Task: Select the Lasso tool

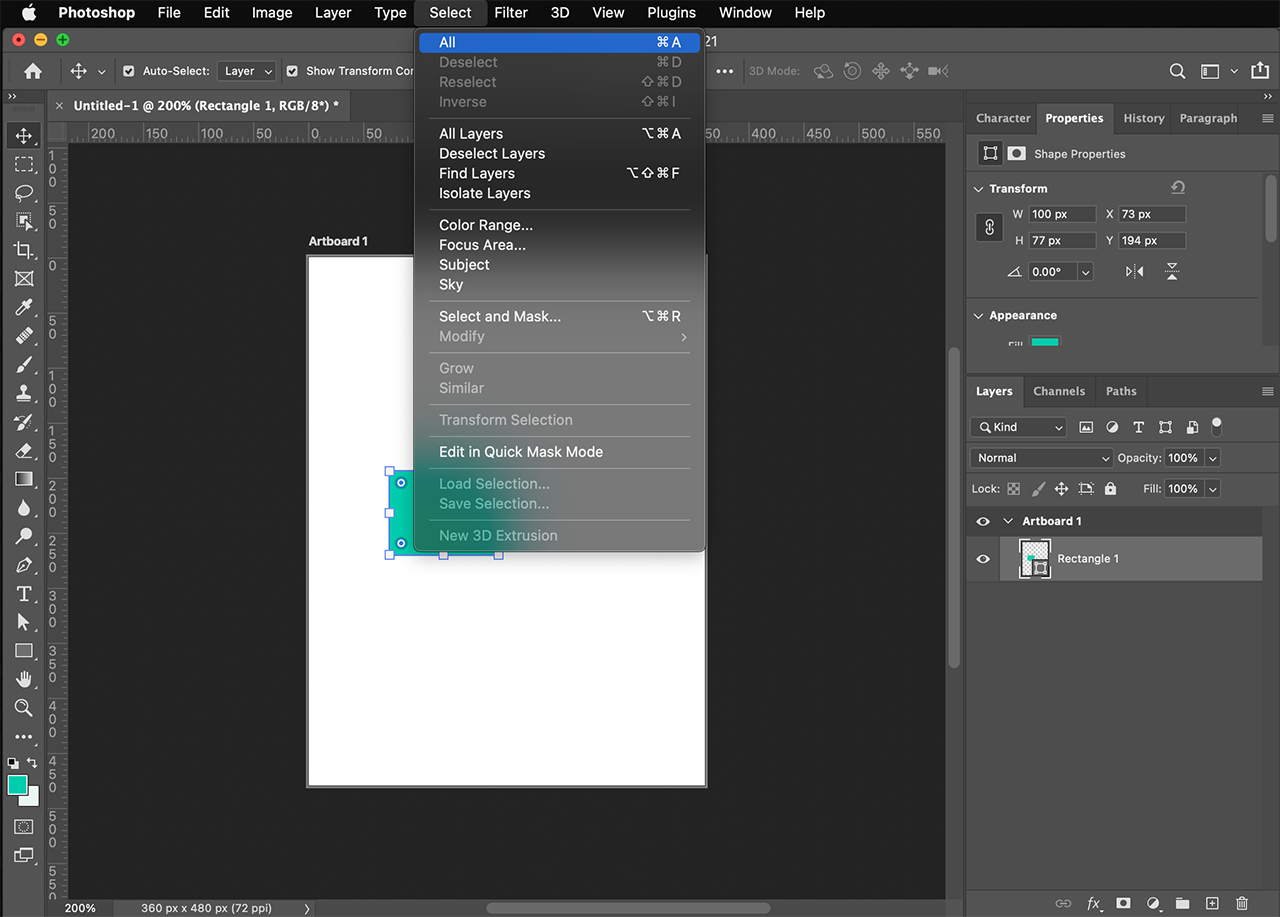Action: click(x=24, y=192)
